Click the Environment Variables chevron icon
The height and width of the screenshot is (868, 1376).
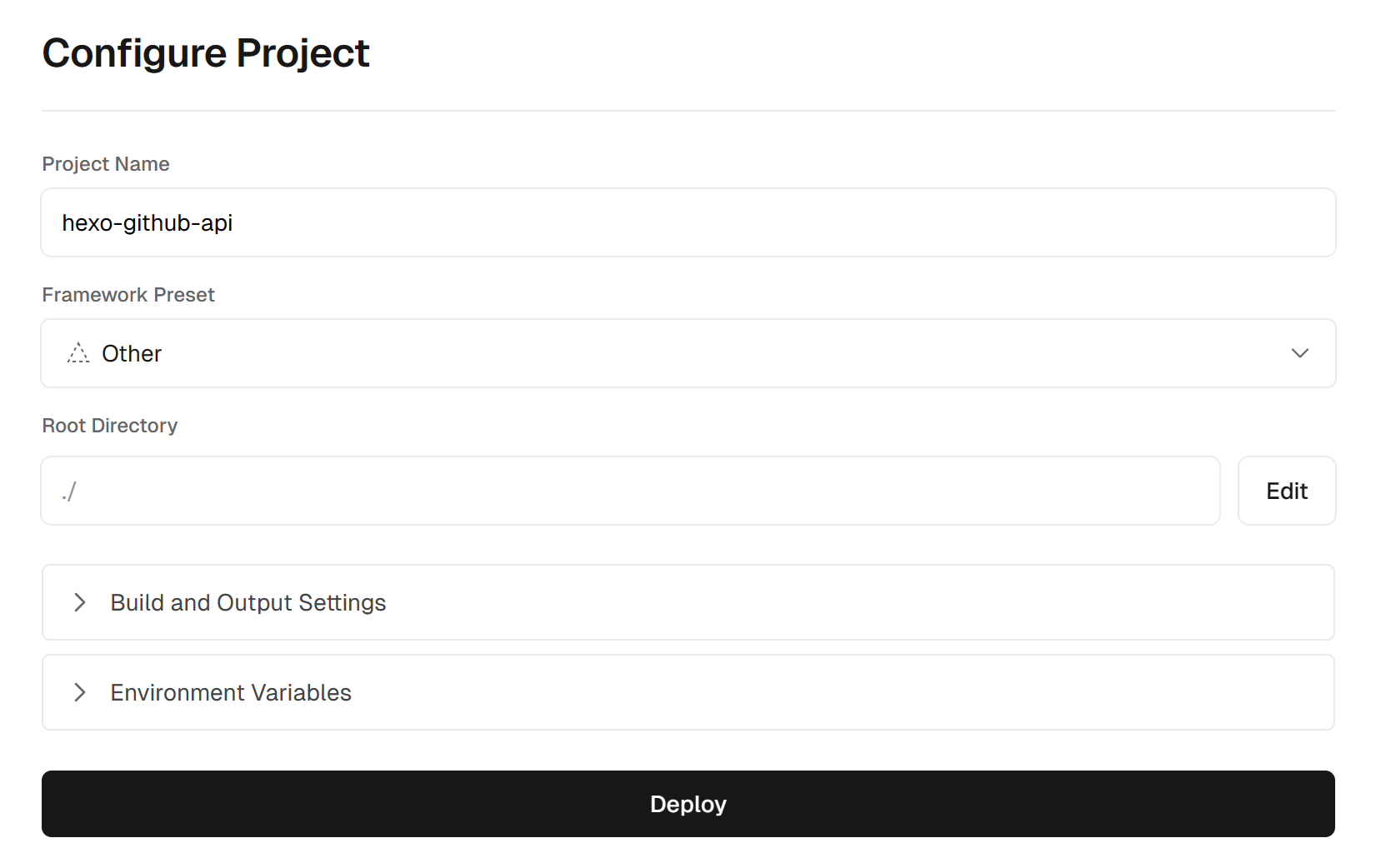pos(80,692)
